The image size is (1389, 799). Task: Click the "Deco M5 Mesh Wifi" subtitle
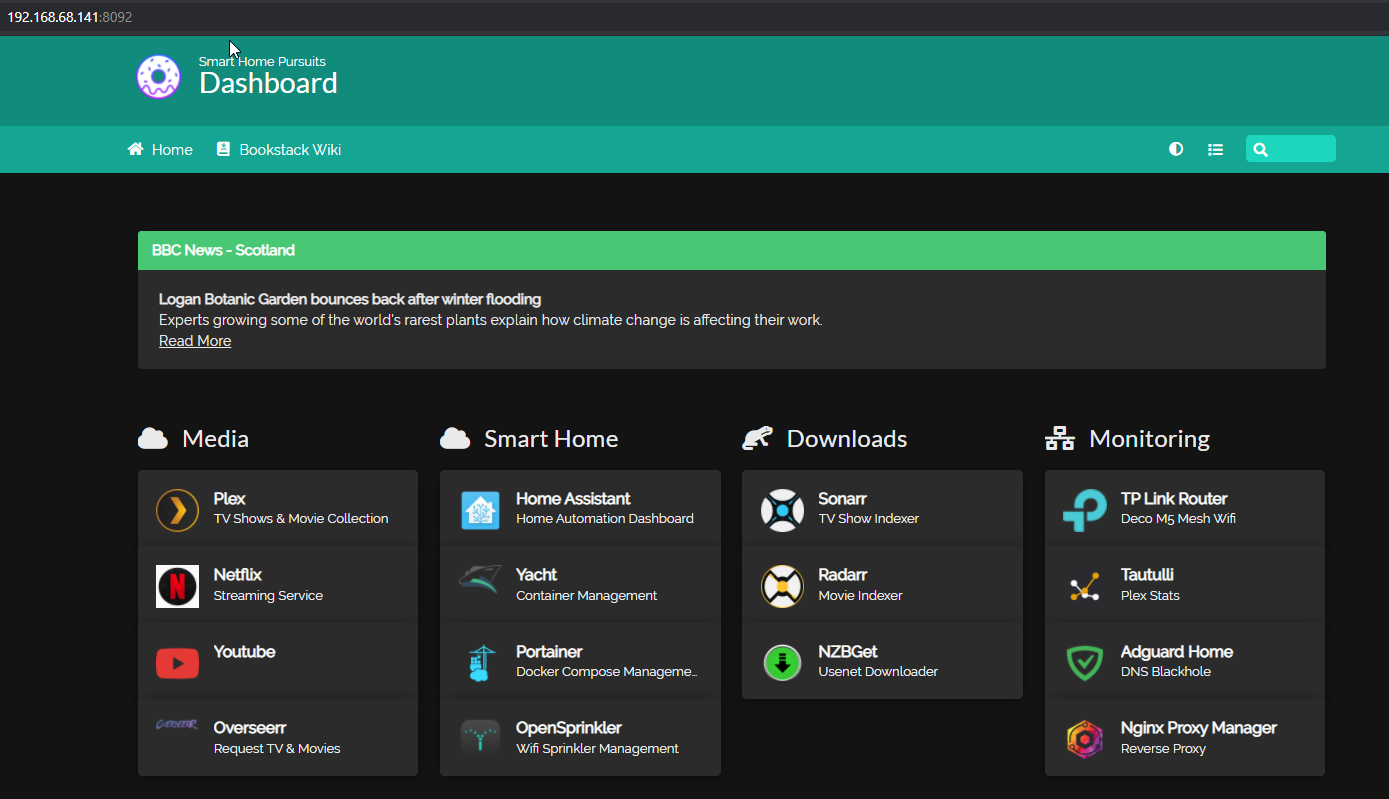click(x=1178, y=518)
